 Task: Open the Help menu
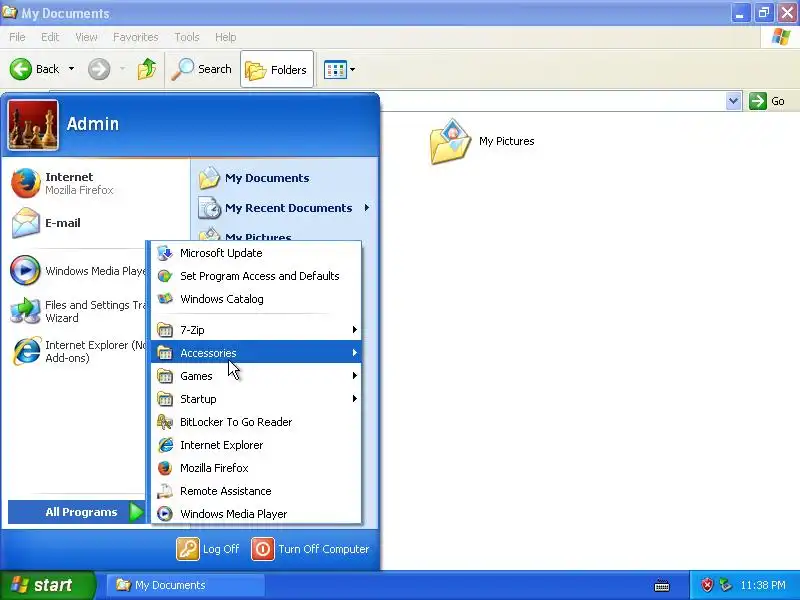[x=226, y=37]
